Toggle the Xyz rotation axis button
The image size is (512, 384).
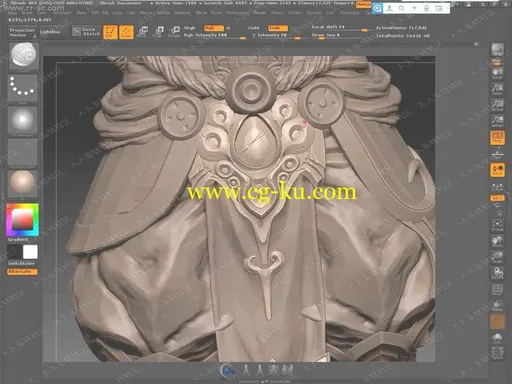(x=497, y=198)
